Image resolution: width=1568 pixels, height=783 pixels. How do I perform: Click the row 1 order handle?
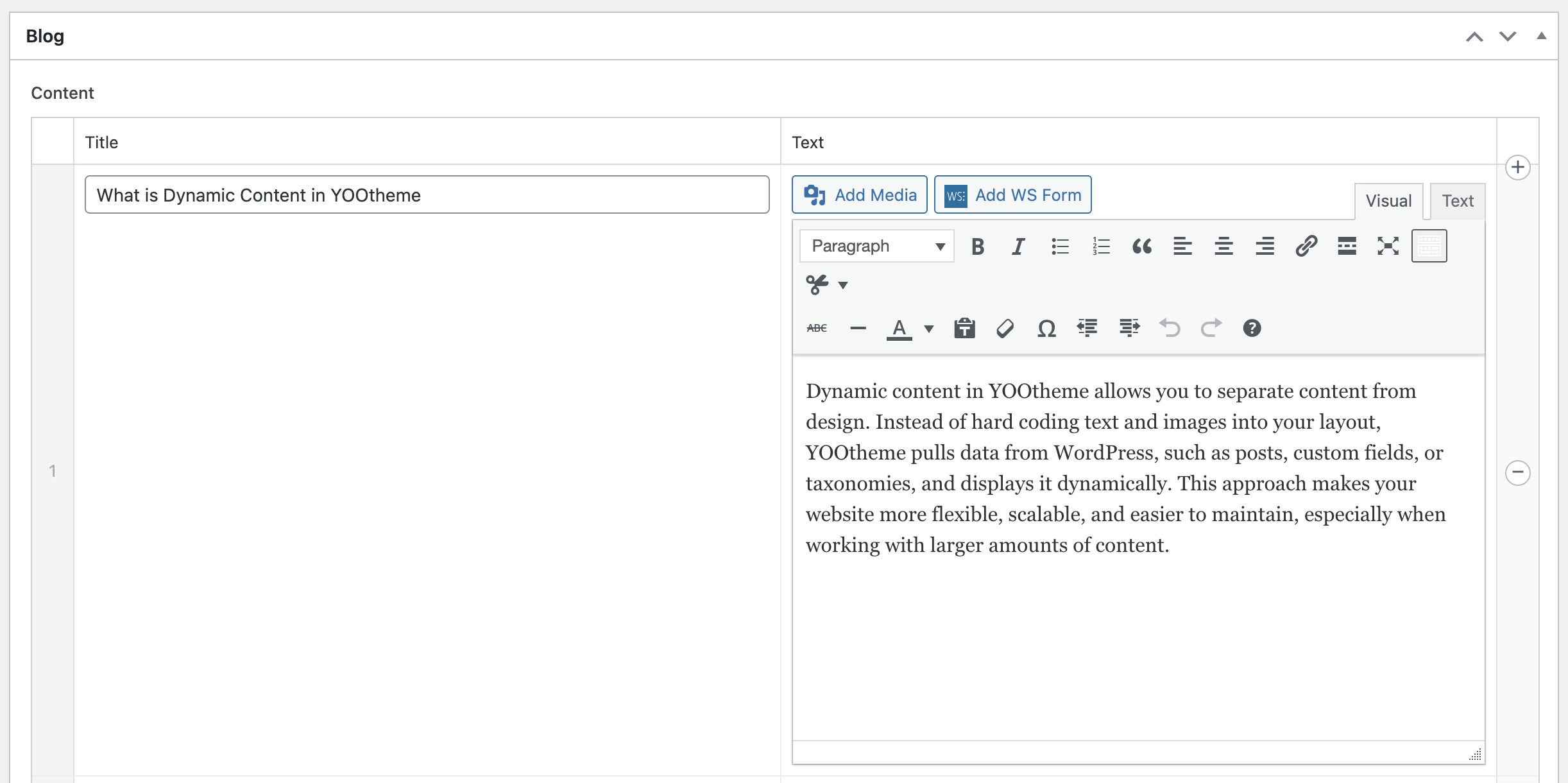[53, 471]
